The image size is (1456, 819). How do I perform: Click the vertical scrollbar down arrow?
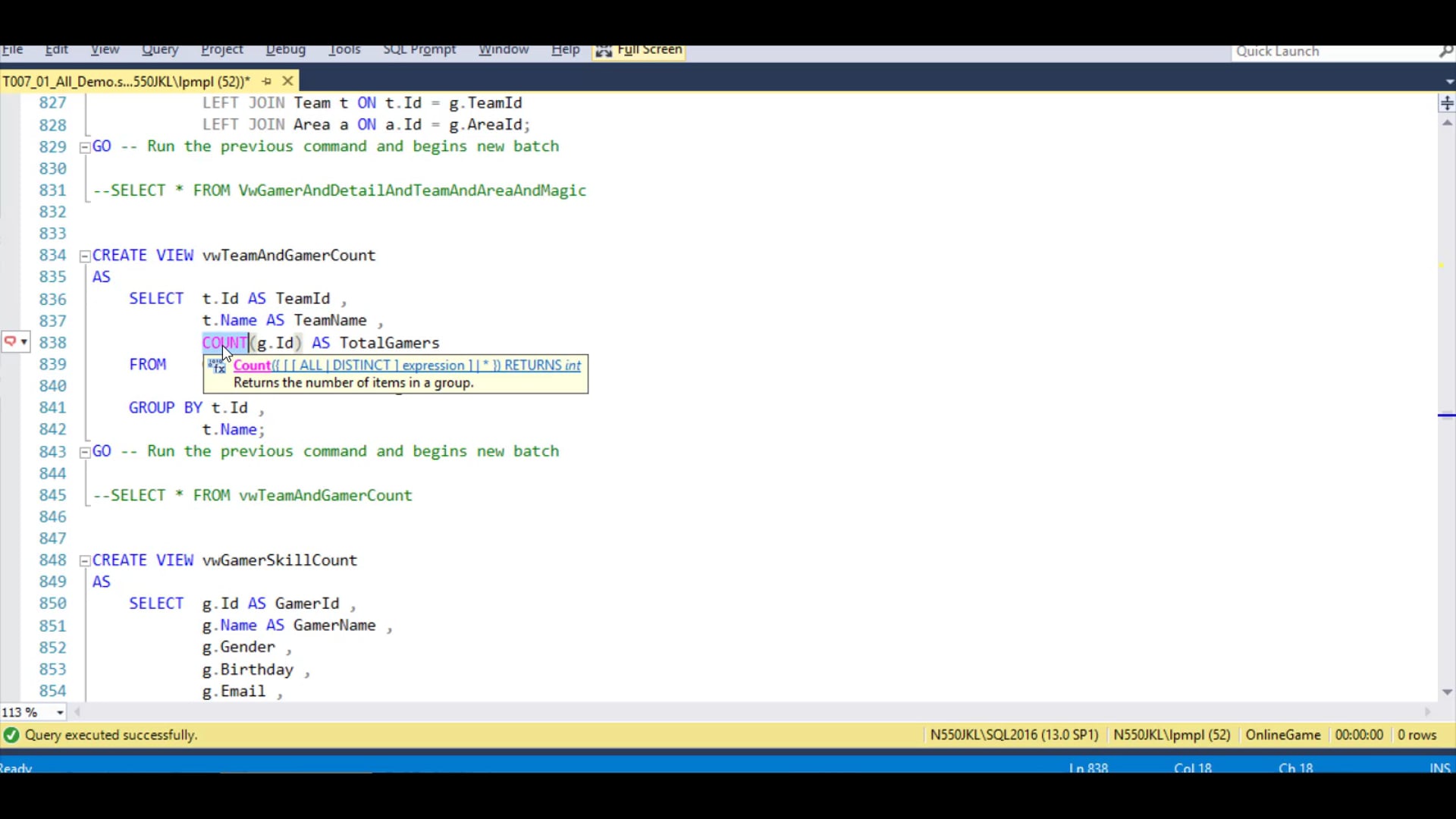pos(1447,692)
